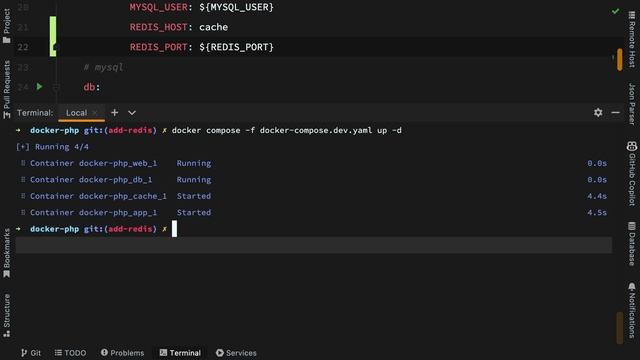This screenshot has height=360, width=640.
Task: Click the run gutter icon beside db
Action: [x=39, y=87]
